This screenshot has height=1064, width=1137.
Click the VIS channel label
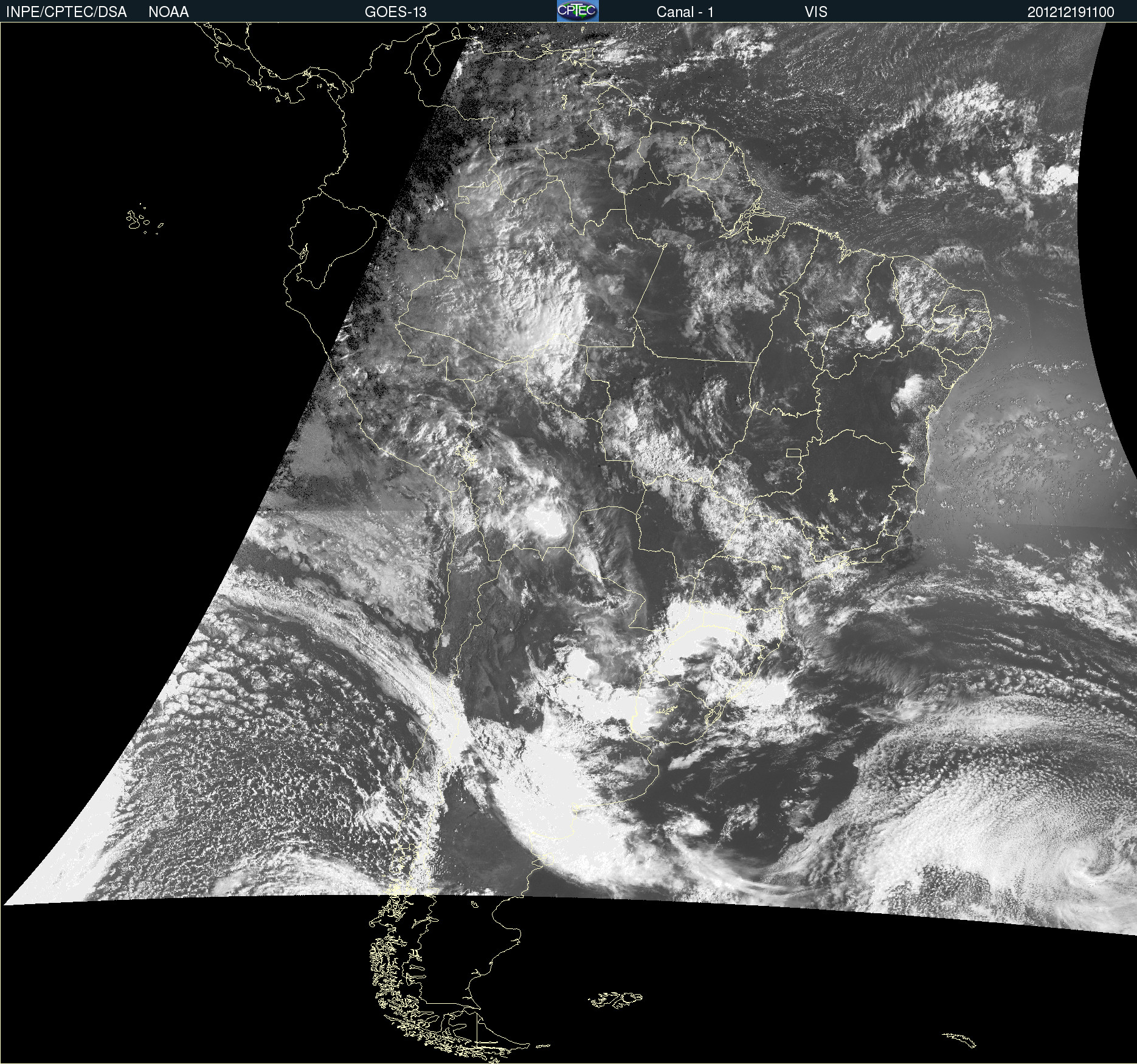point(816,12)
